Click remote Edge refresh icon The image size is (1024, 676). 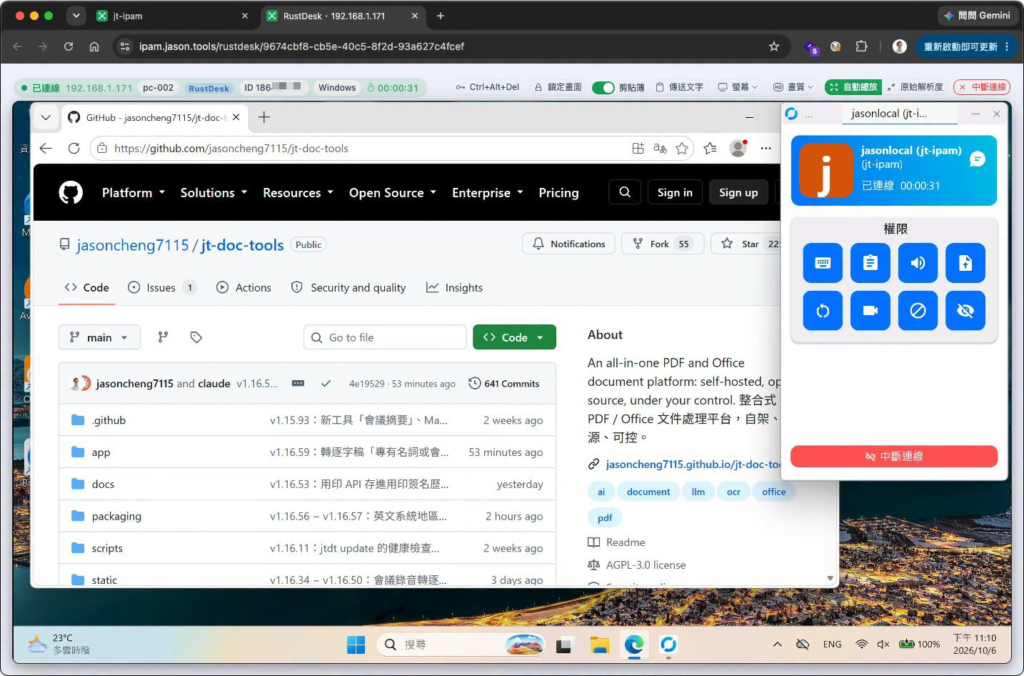pyautogui.click(x=74, y=148)
